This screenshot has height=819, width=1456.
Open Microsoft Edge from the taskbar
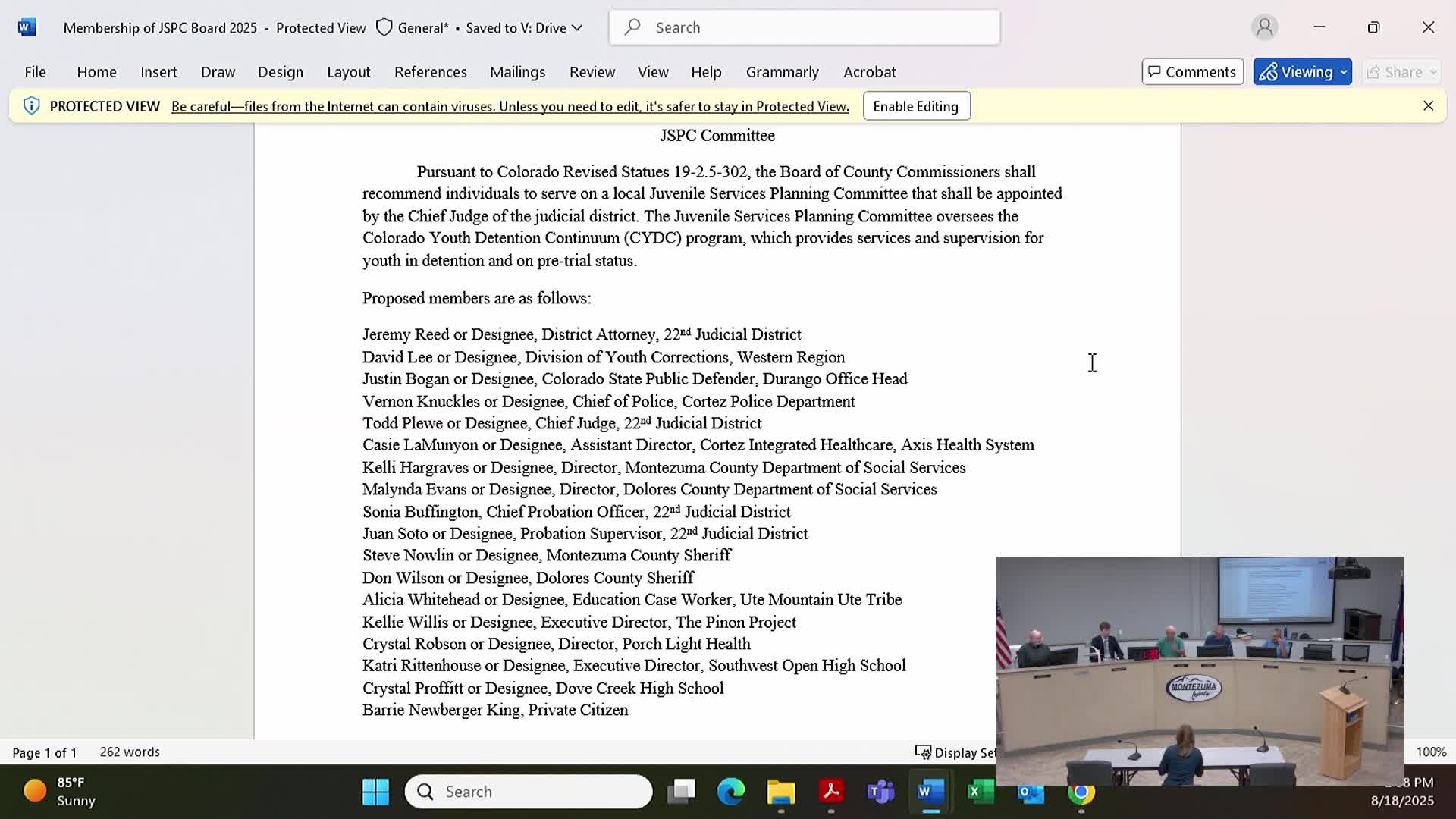pyautogui.click(x=731, y=792)
